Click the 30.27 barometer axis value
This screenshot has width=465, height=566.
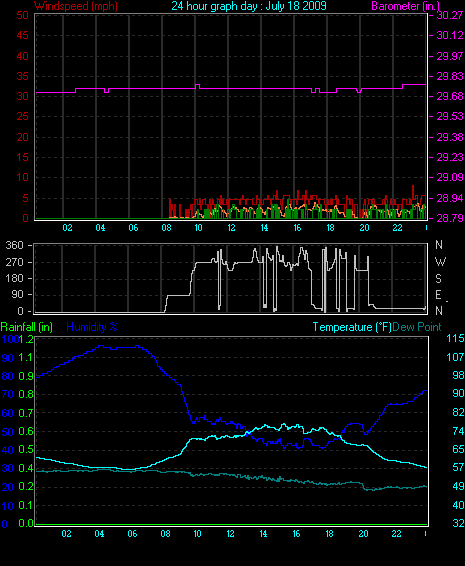click(x=450, y=15)
